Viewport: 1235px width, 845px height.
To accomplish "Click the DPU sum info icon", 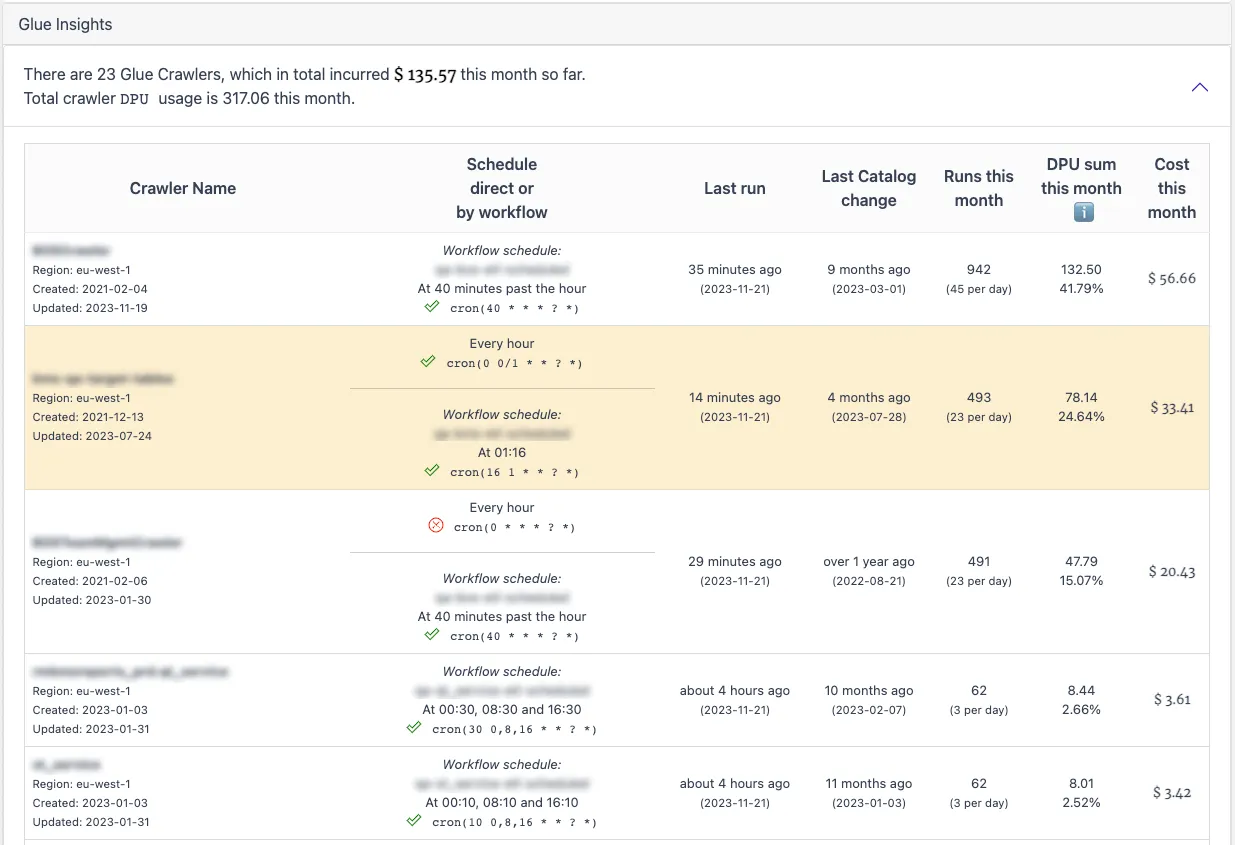I will click(1083, 212).
